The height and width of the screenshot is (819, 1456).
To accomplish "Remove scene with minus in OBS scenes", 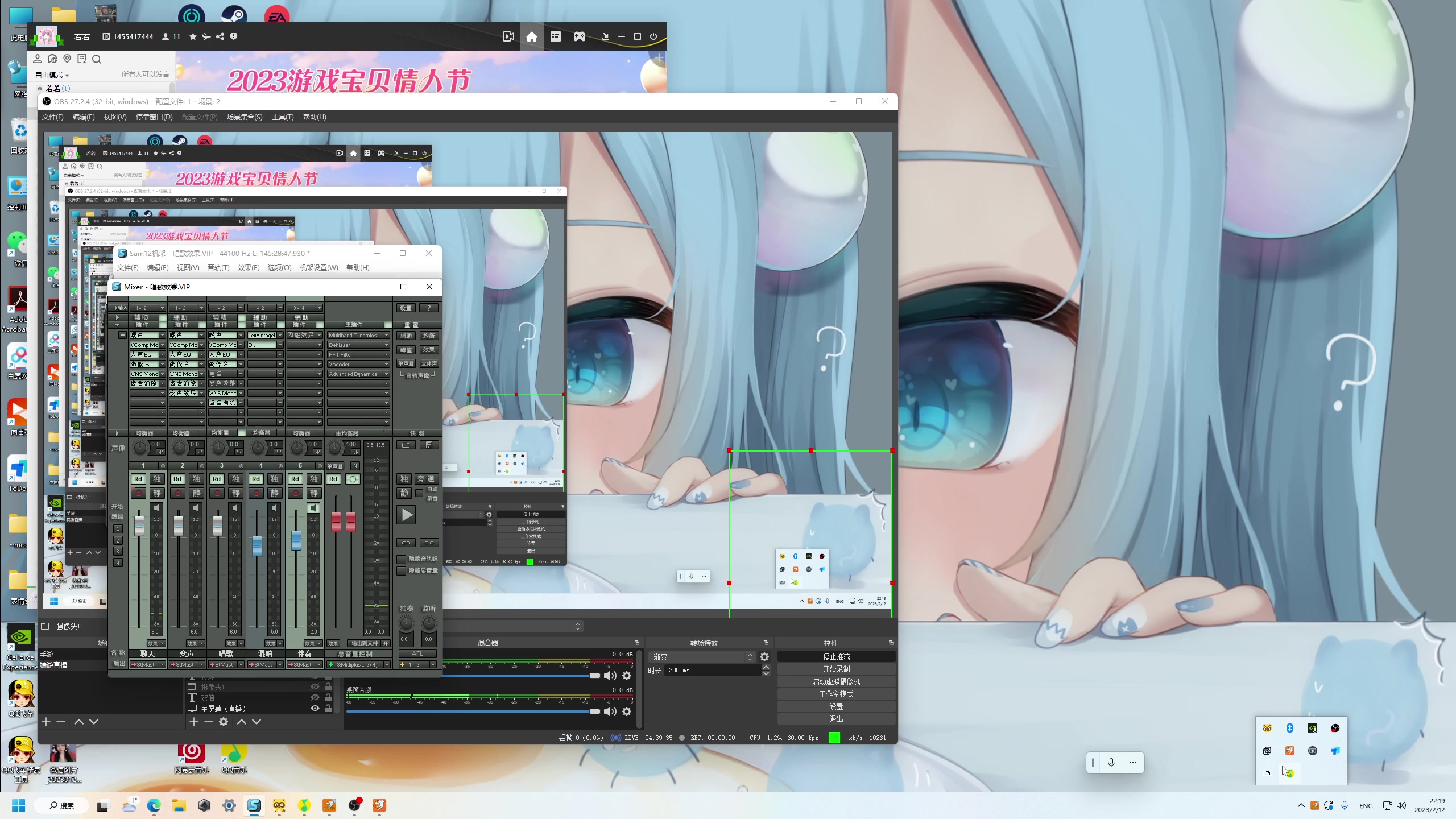I will [x=61, y=722].
